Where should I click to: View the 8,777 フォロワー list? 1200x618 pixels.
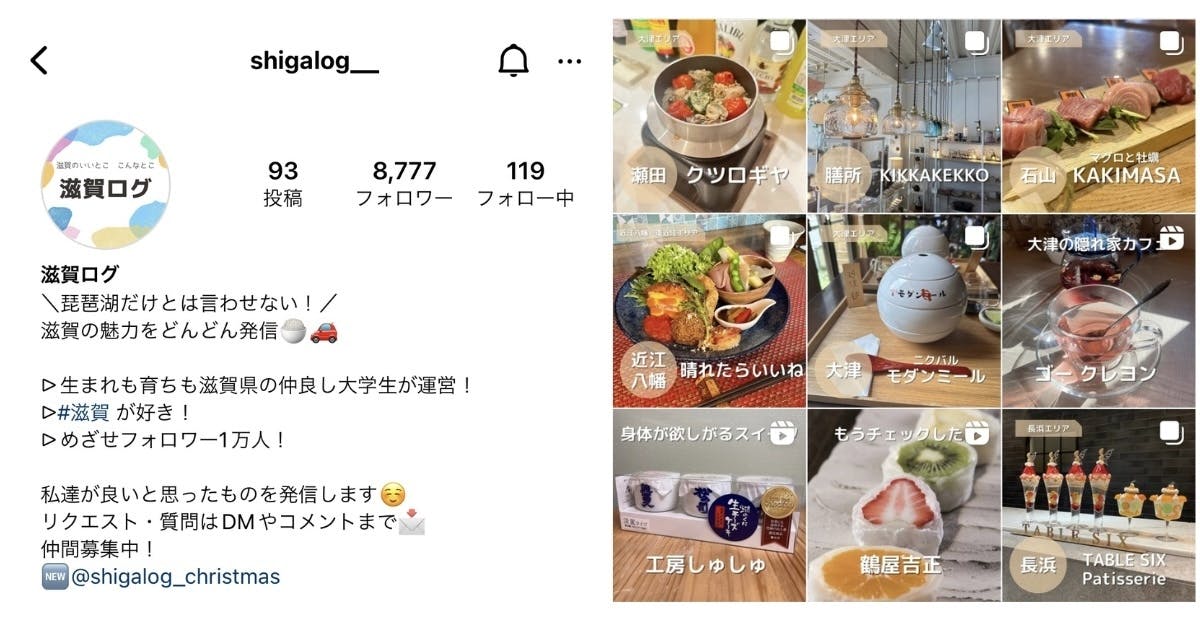pyautogui.click(x=404, y=184)
